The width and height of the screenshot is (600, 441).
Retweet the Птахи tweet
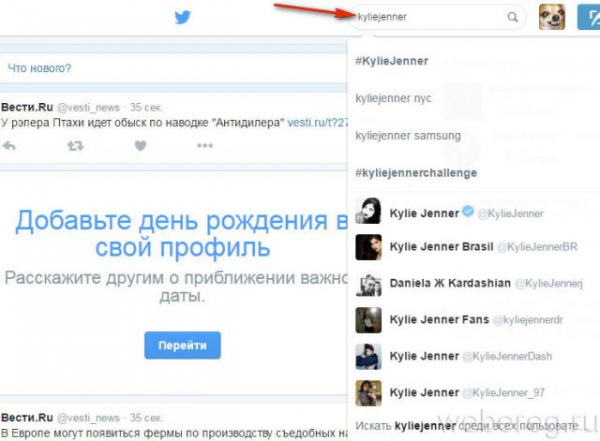[x=75, y=145]
